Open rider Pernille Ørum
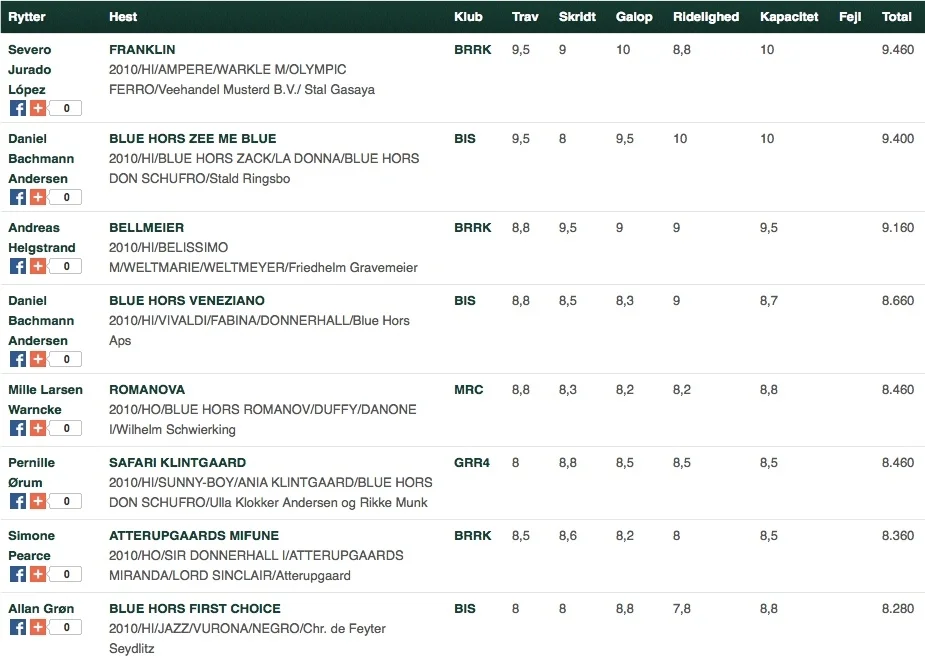This screenshot has height=662, width=925. pos(31,473)
